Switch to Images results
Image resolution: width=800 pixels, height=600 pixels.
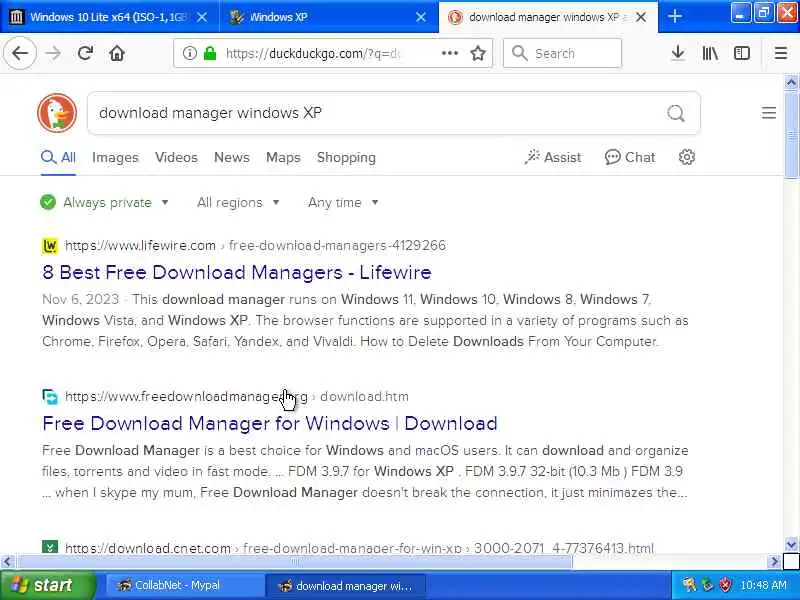[115, 157]
